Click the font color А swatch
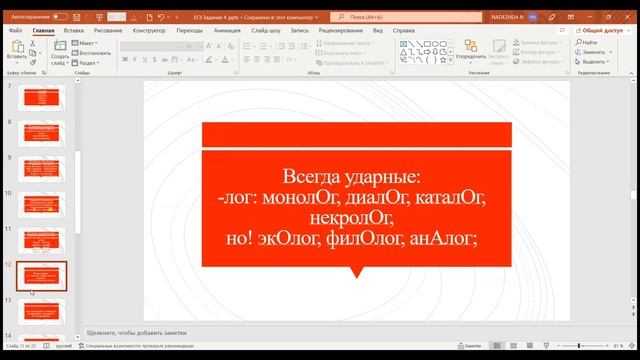Screen dimensions: 640x360 pyautogui.click(x=225, y=60)
